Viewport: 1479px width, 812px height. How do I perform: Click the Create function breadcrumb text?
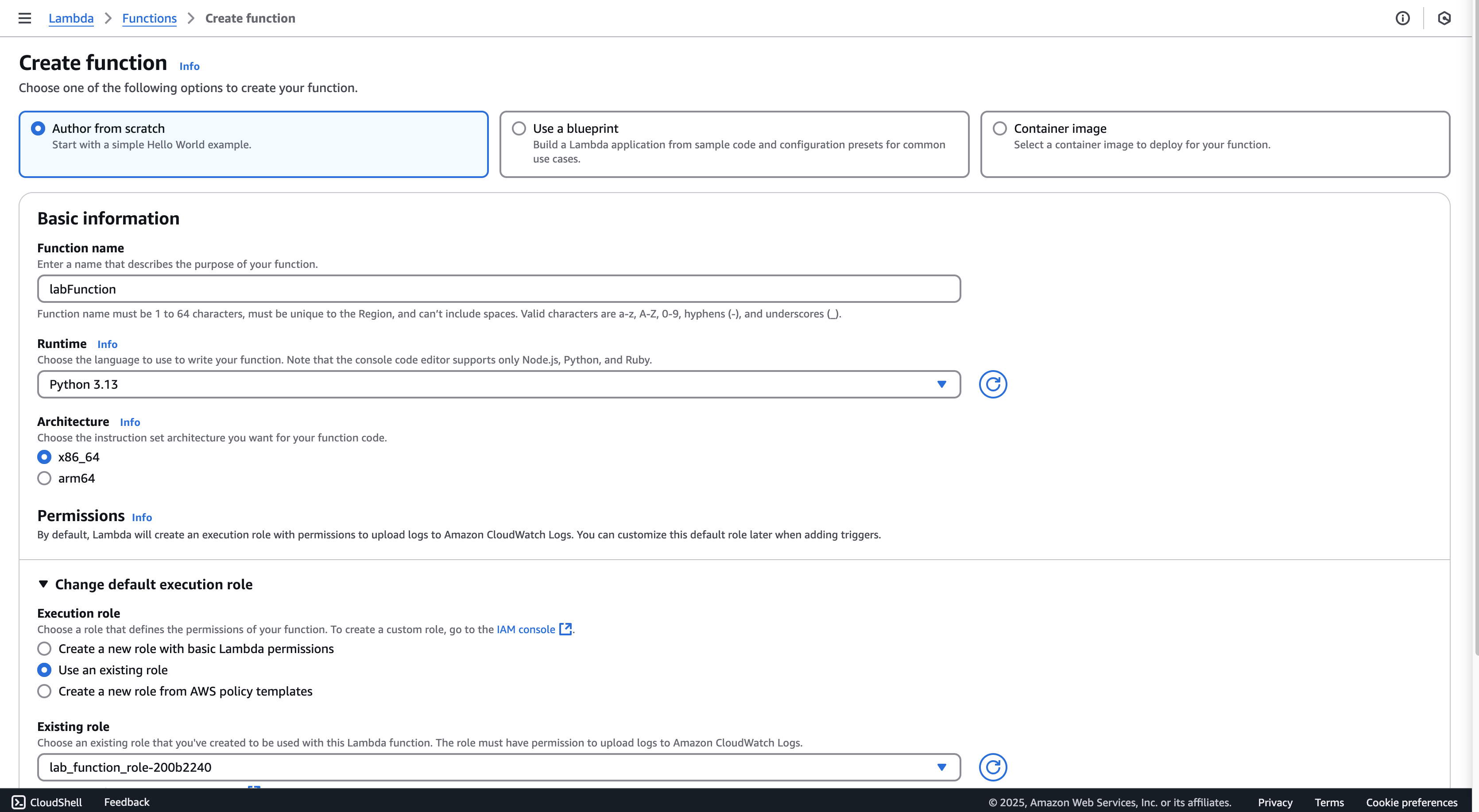250,19
